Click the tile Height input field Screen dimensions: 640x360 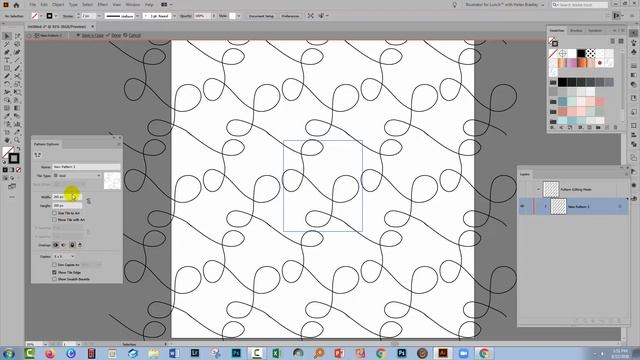pyautogui.click(x=67, y=206)
